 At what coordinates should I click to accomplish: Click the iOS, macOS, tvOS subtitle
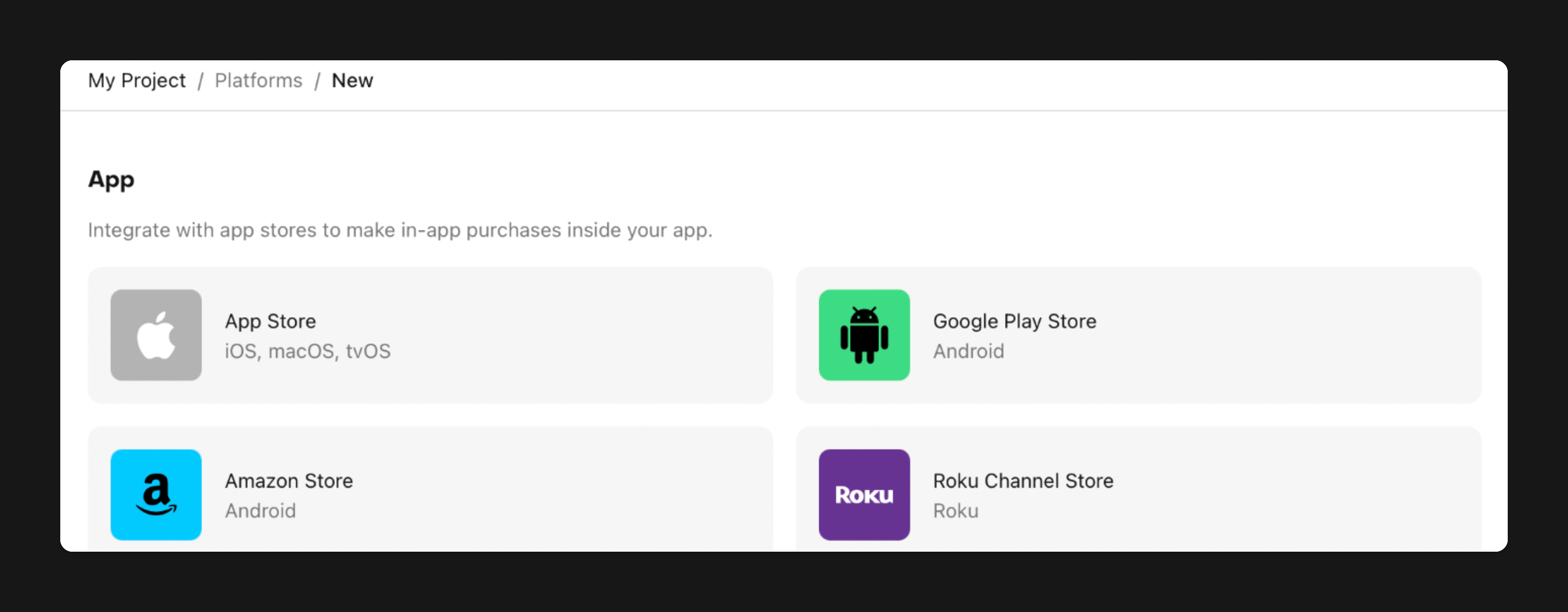pyautogui.click(x=307, y=351)
